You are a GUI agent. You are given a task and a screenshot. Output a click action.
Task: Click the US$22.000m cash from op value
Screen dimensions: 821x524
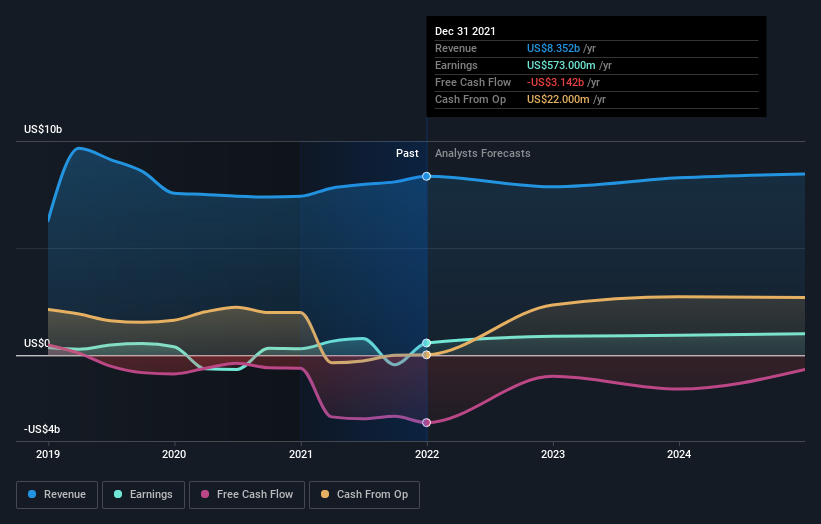[x=558, y=99]
